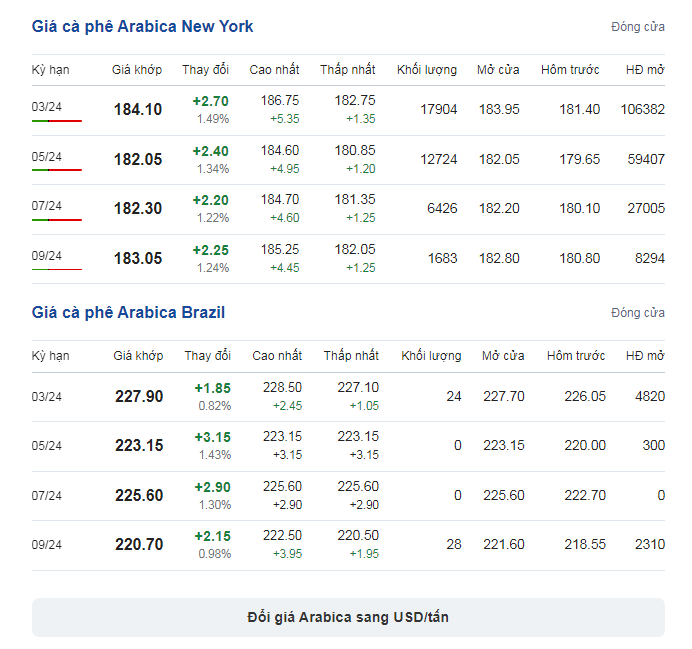This screenshot has width=692, height=649.
Task: Click the Hôm trước header in Brazil table
Action: point(576,356)
